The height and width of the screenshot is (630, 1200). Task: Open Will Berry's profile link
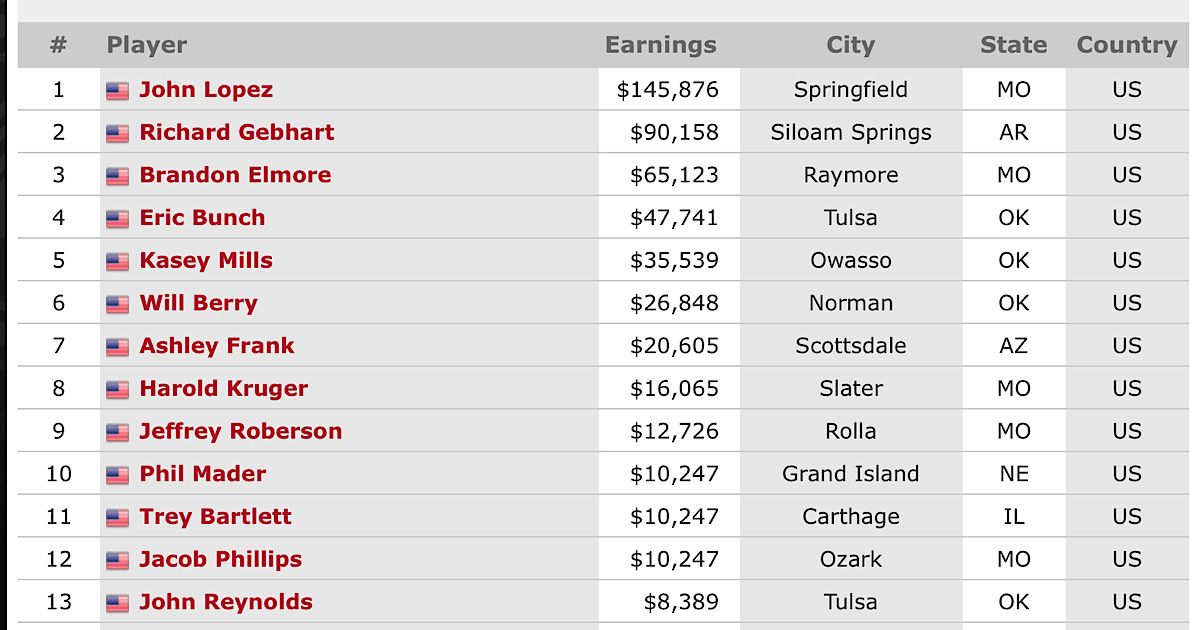198,303
